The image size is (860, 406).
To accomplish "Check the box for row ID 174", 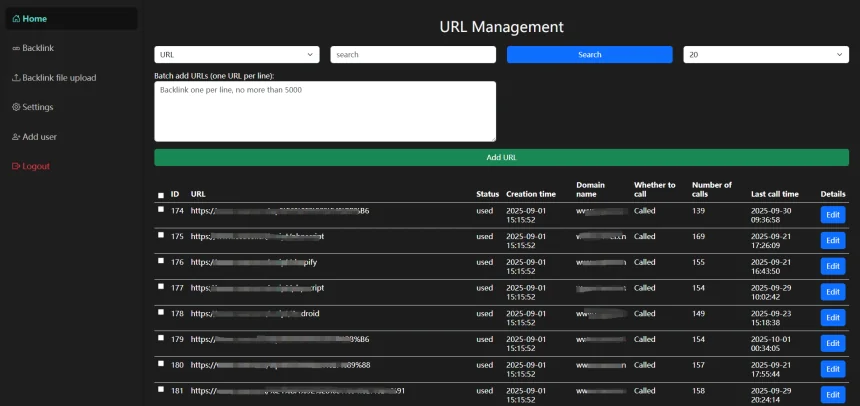I will pos(161,210).
